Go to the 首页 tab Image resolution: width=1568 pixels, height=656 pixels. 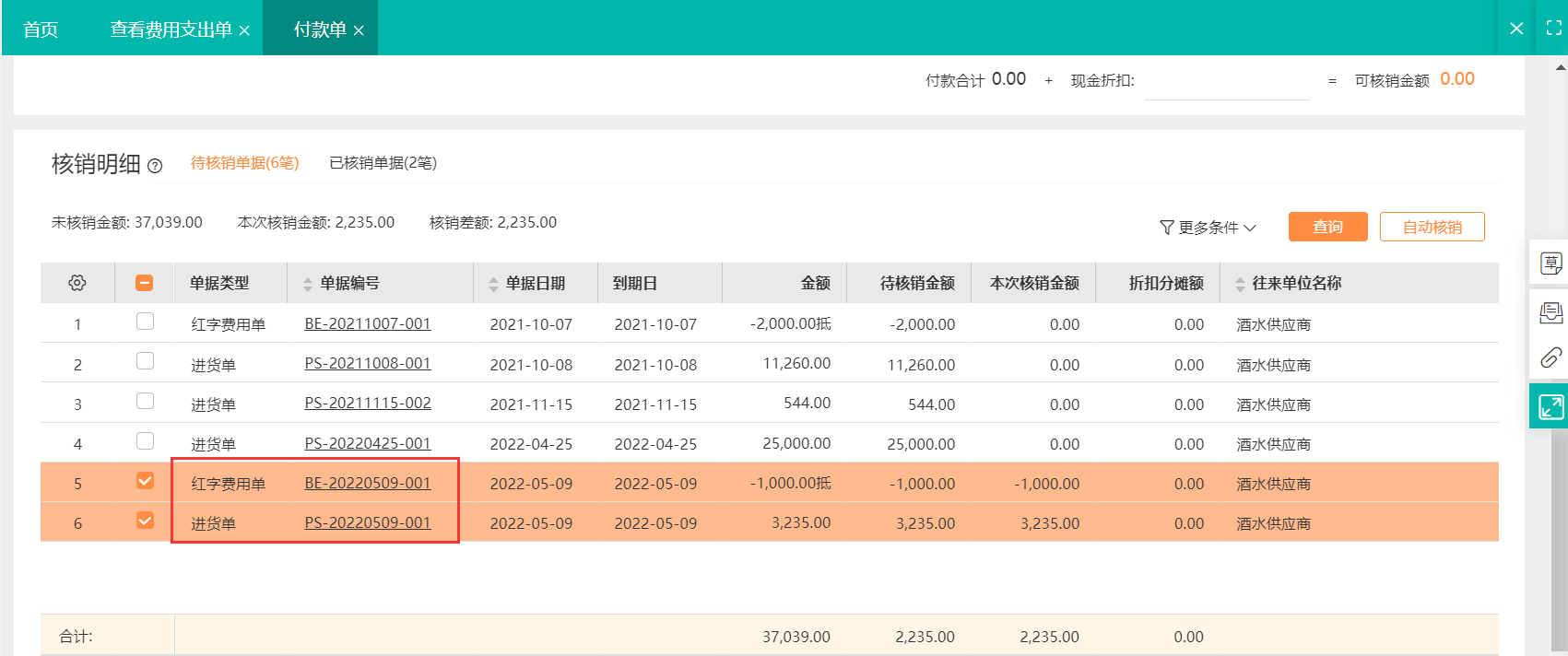(41, 29)
